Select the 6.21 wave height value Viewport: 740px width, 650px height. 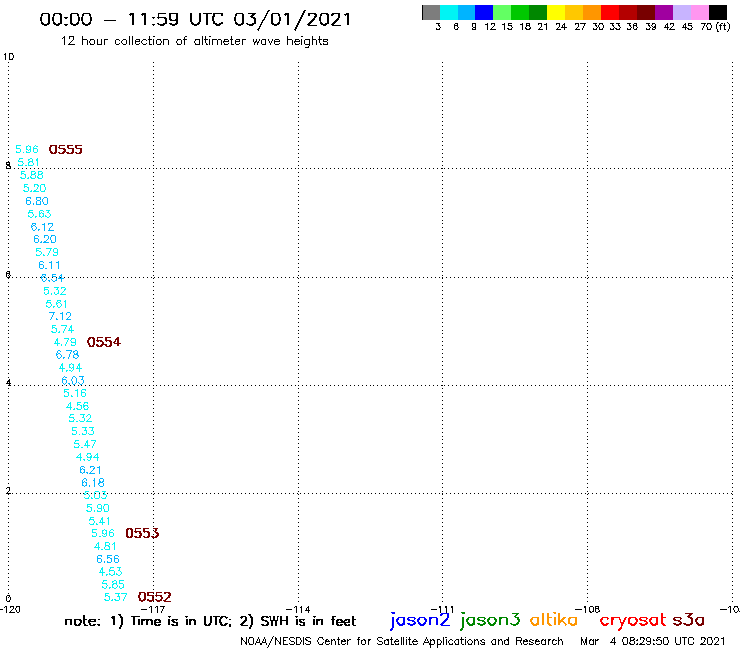(91, 470)
